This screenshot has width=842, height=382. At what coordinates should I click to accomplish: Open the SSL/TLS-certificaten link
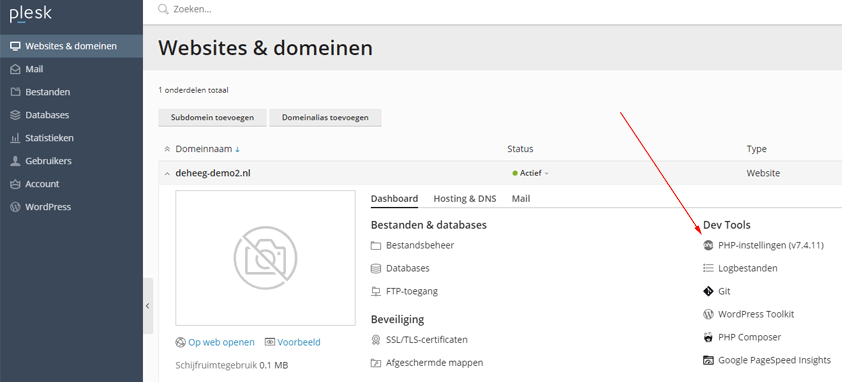[427, 340]
